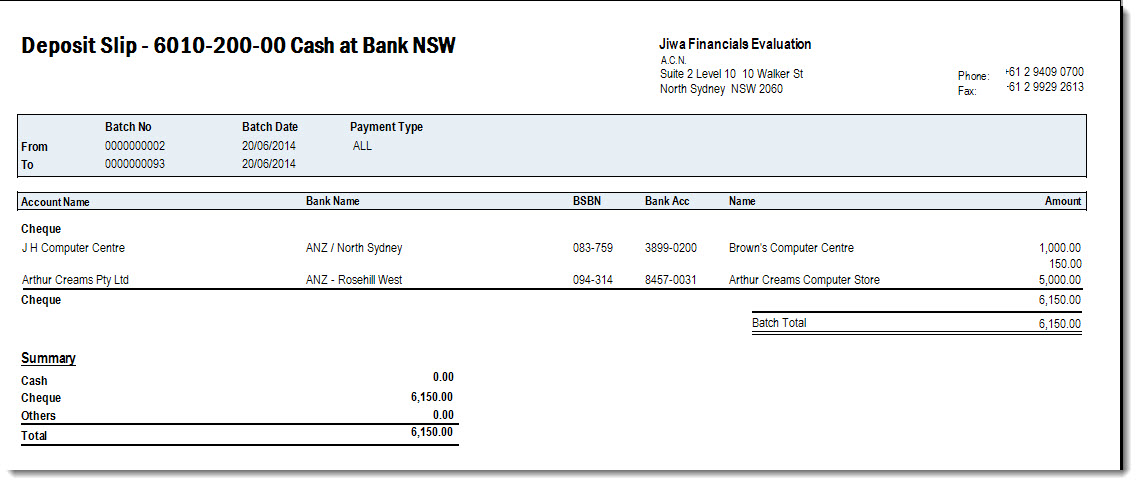Click the To batch date 20/06/2014
Image resolution: width=1138 pixels, height=485 pixels.
tap(269, 164)
